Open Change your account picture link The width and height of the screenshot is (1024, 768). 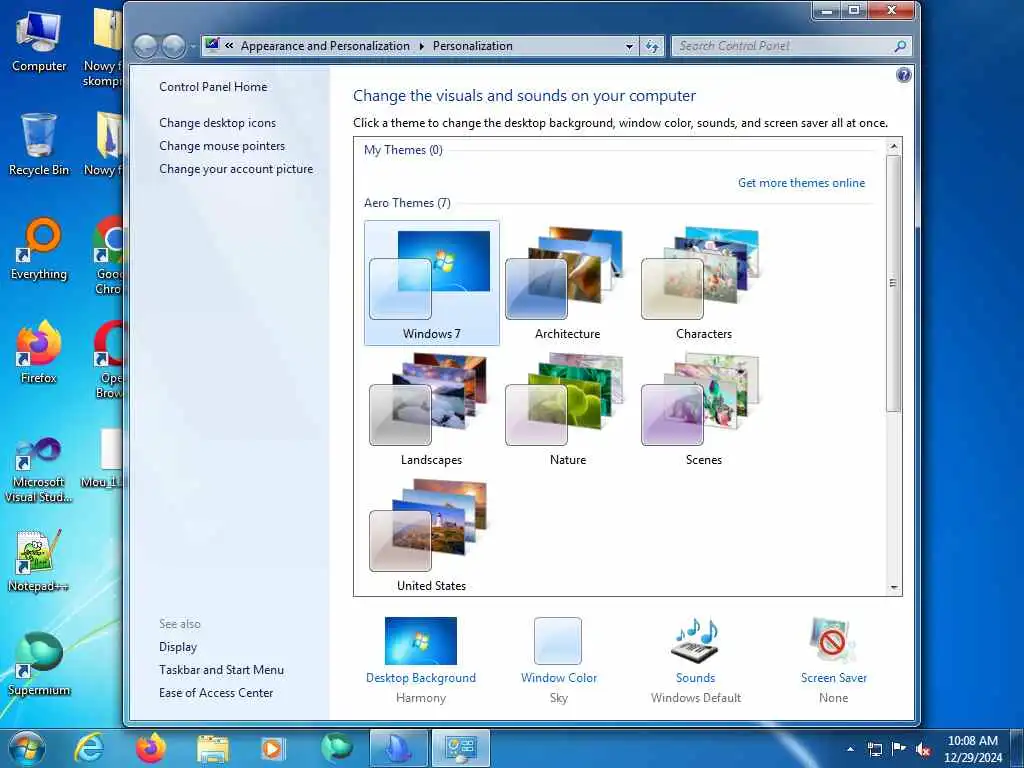[236, 168]
